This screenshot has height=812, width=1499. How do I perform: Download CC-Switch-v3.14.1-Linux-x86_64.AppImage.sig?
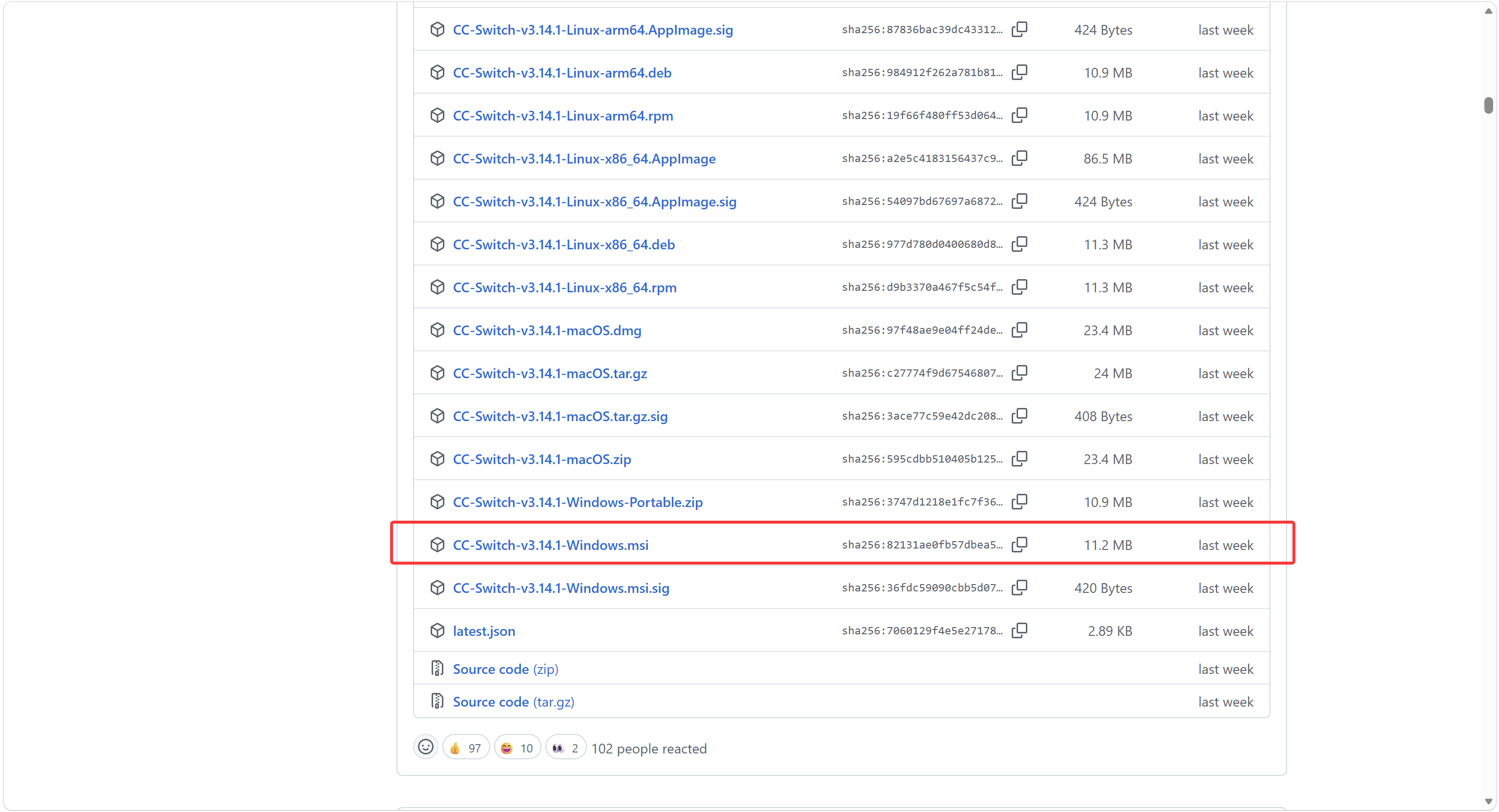[595, 203]
